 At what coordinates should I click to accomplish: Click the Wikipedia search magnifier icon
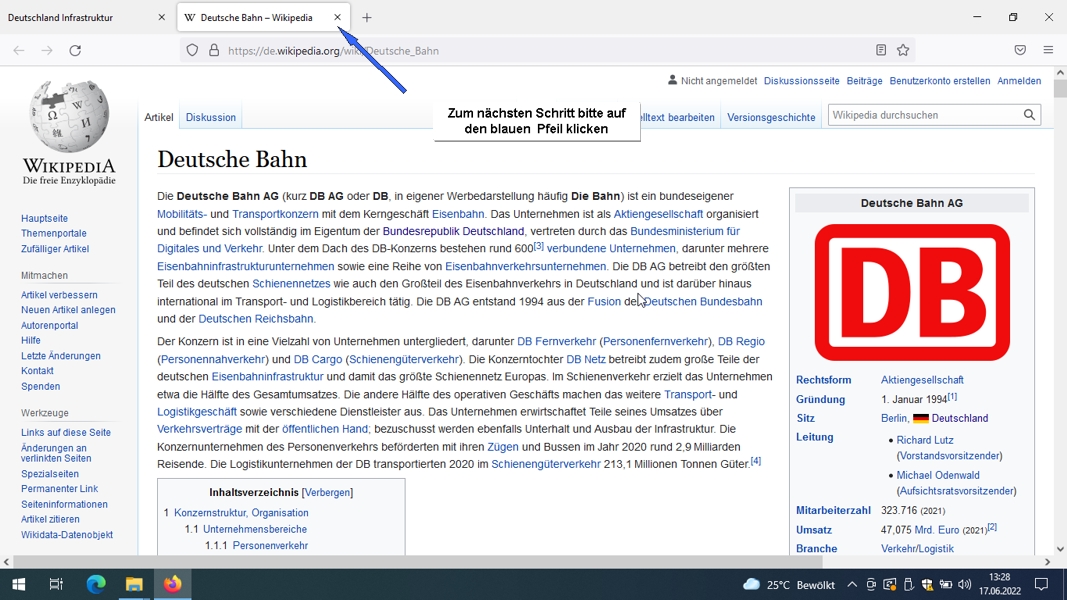tap(1029, 115)
